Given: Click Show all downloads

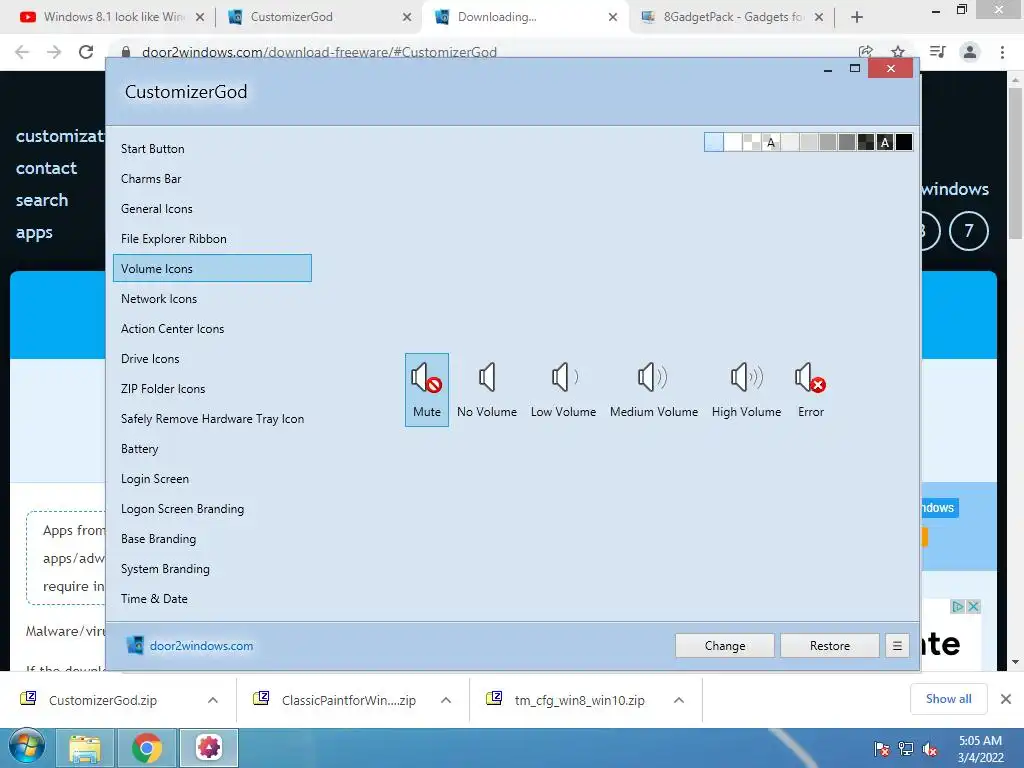Looking at the screenshot, I should [948, 699].
